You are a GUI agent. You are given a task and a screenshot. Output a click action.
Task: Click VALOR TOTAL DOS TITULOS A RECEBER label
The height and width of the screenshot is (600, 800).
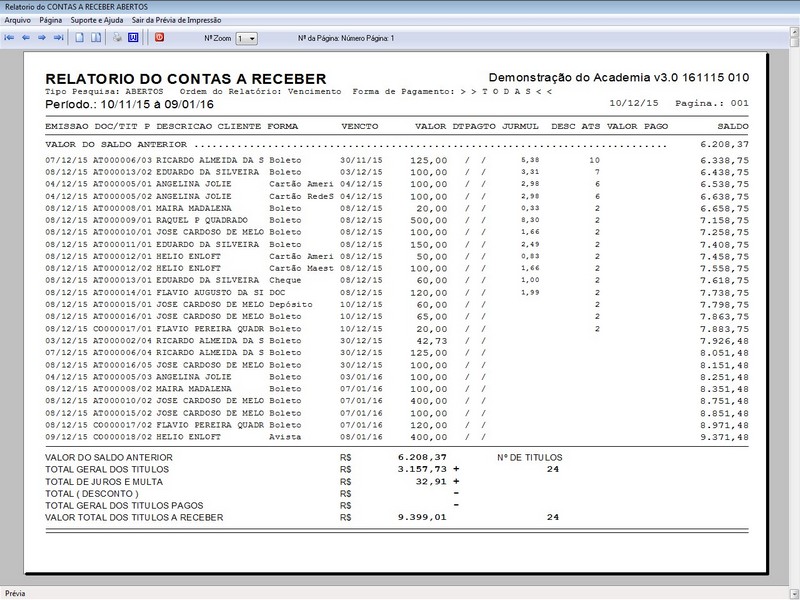134,517
